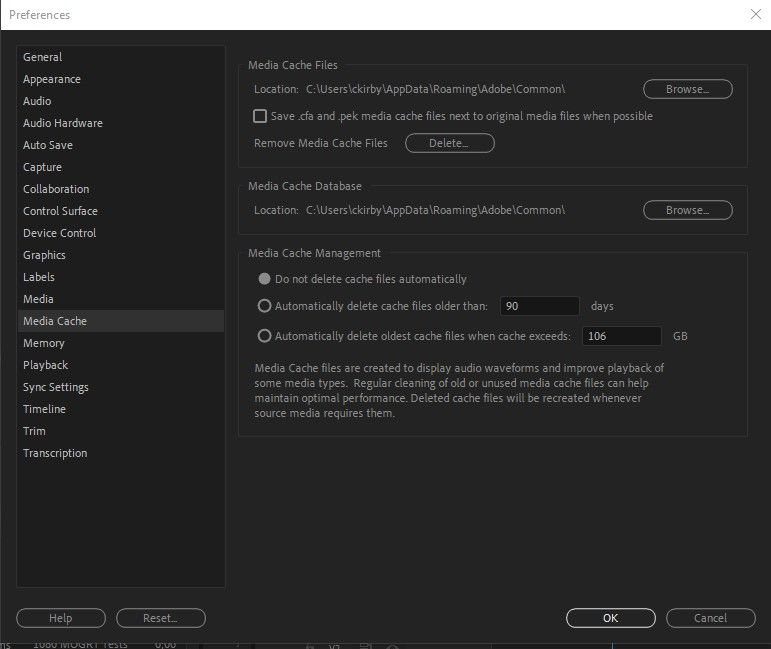Click the Remove Media Cache Files label
The width and height of the screenshot is (771, 649).
321,143
